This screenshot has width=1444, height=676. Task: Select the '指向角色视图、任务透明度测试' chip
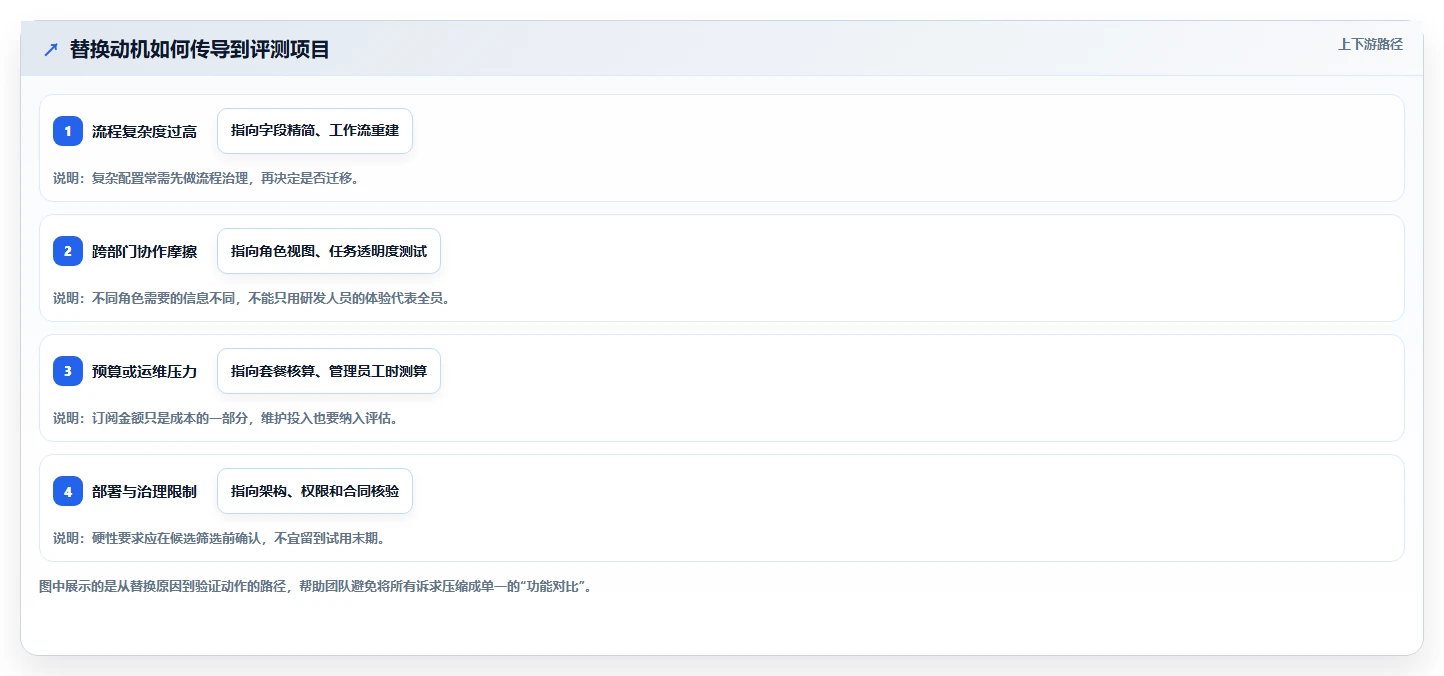click(x=329, y=251)
